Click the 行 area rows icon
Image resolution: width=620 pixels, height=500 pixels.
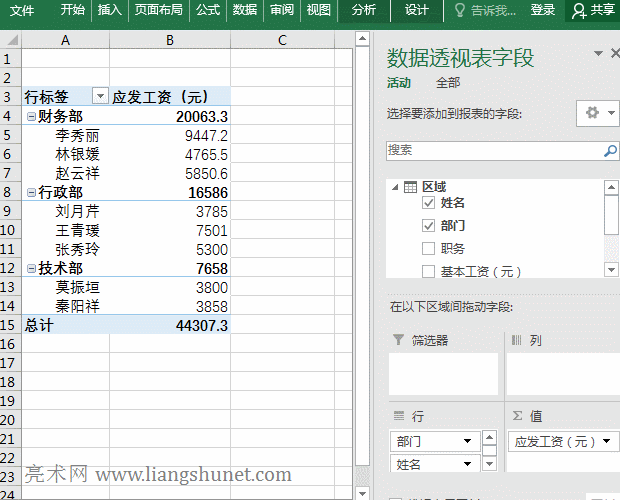399,415
